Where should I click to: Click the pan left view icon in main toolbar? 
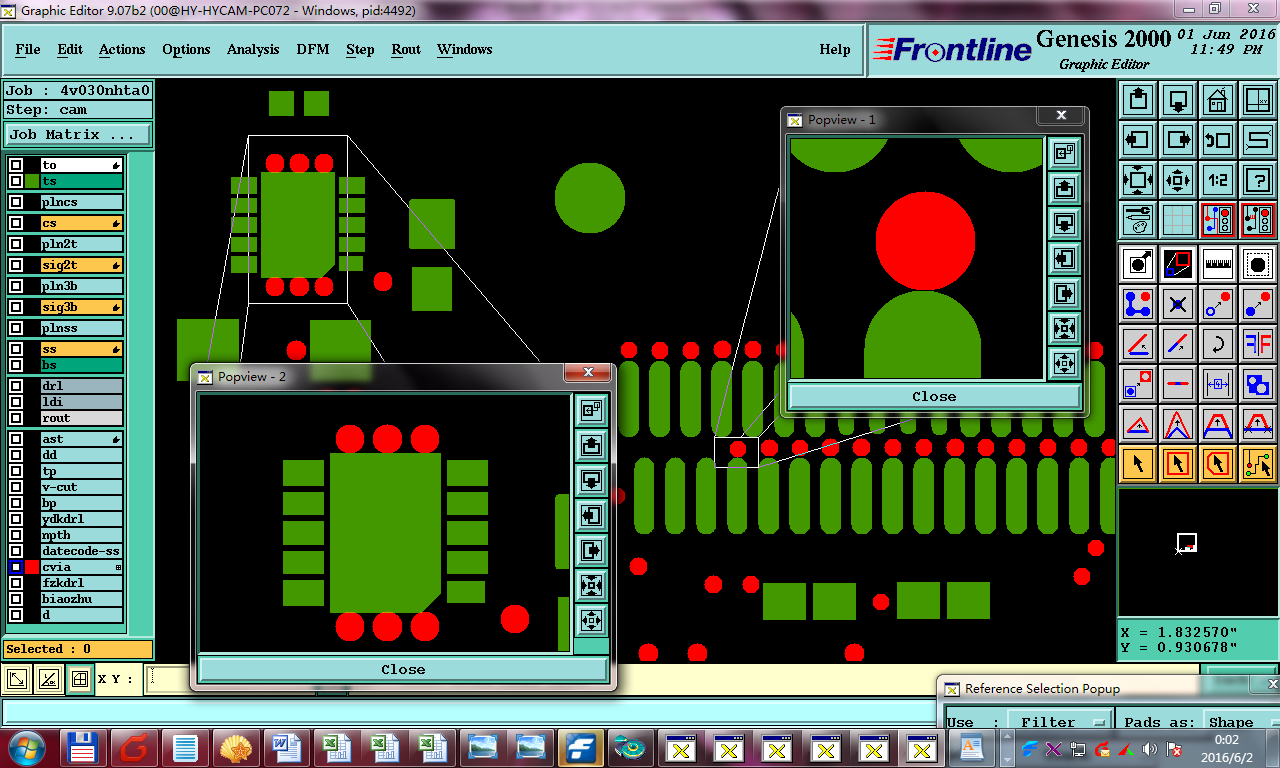coord(1138,141)
